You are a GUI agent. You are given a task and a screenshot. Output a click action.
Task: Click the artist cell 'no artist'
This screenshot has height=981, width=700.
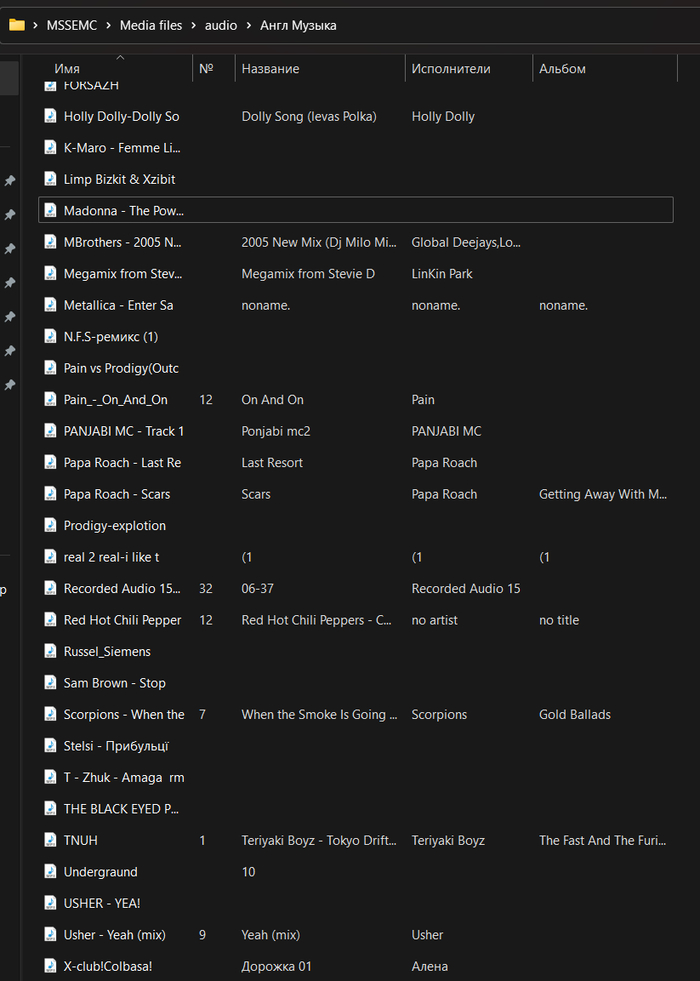pos(434,620)
